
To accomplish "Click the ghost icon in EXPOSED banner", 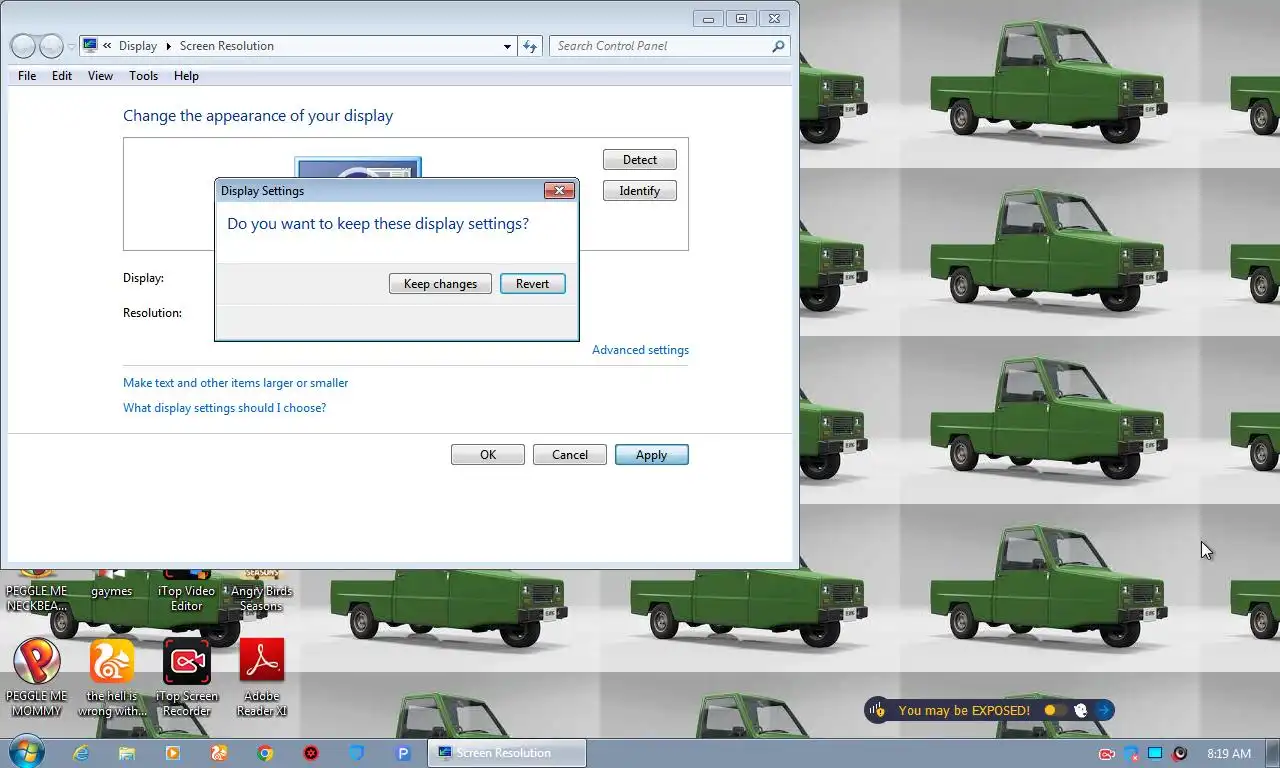I will (x=1080, y=710).
